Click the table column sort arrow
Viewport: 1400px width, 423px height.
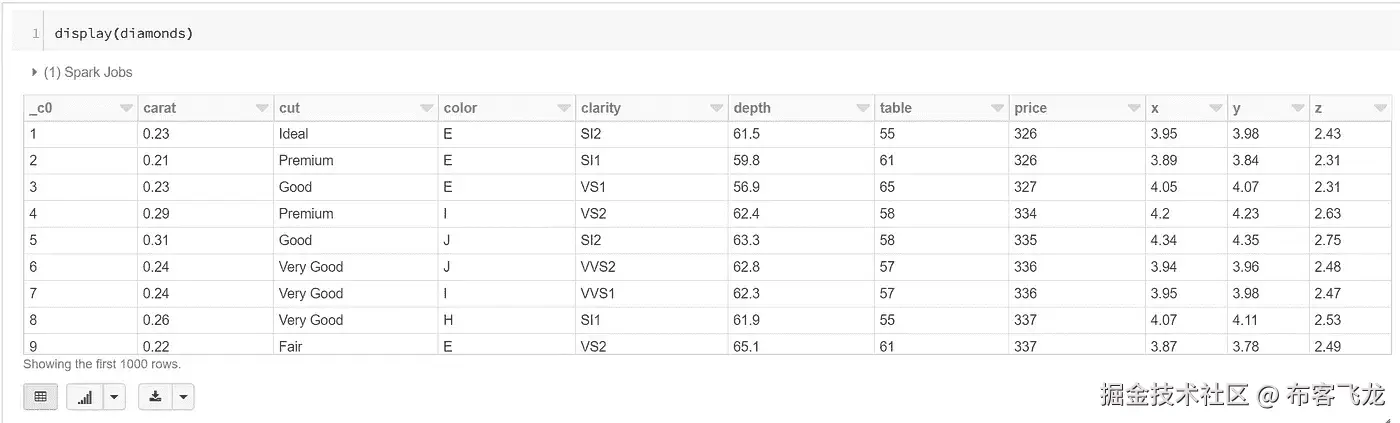(997, 108)
